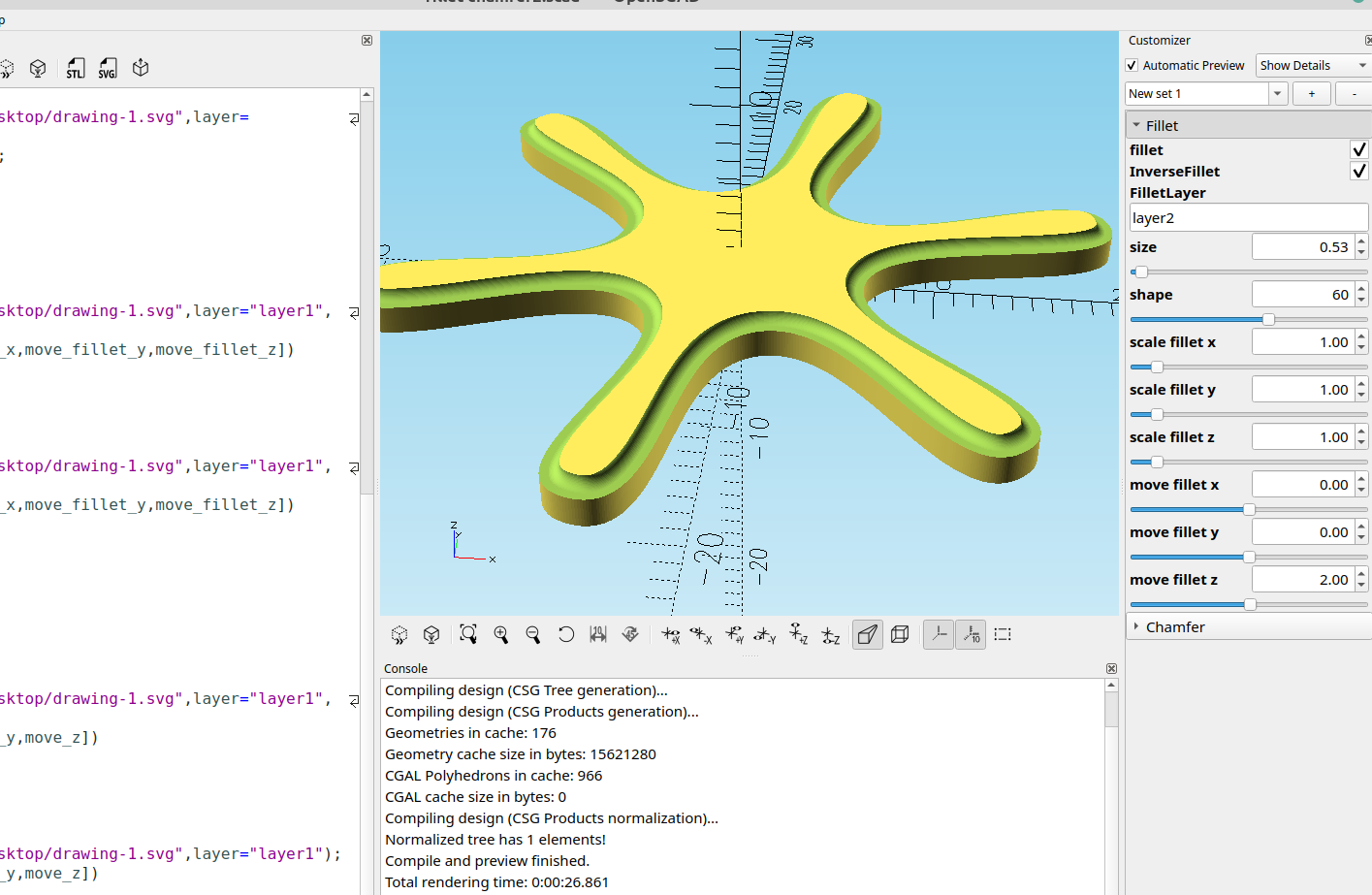Disable InverseFillet
This screenshot has width=1372, height=895.
click(1358, 171)
